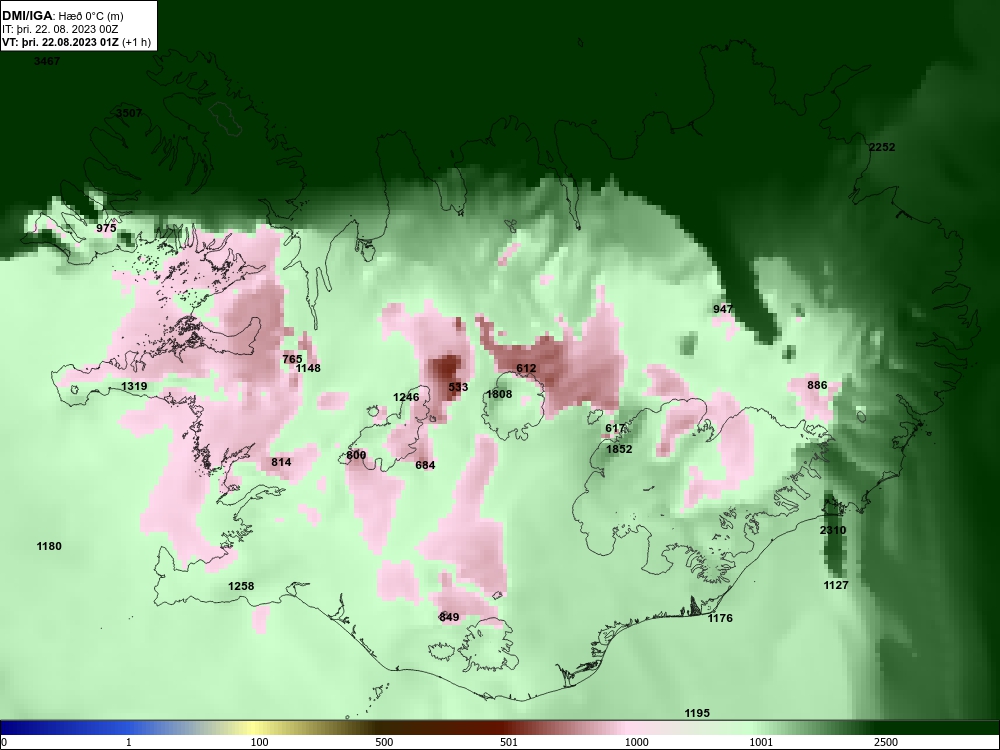The height and width of the screenshot is (750, 1000).
Task: Click the legend label 1001
Action: (x=761, y=742)
